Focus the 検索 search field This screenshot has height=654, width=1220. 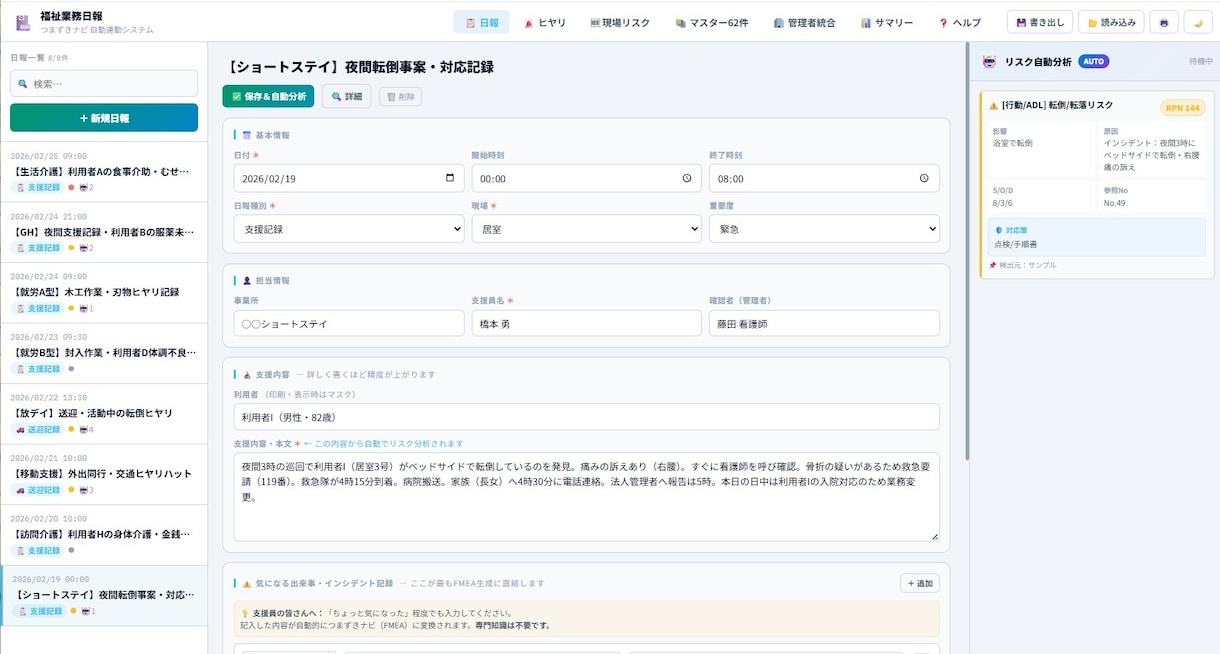104,84
